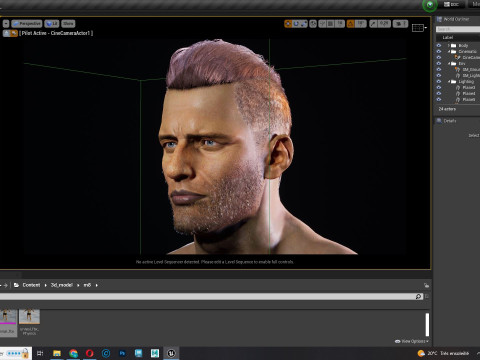Toggle scale snapping icon
This screenshot has width=480, height=360.
pos(373,24)
